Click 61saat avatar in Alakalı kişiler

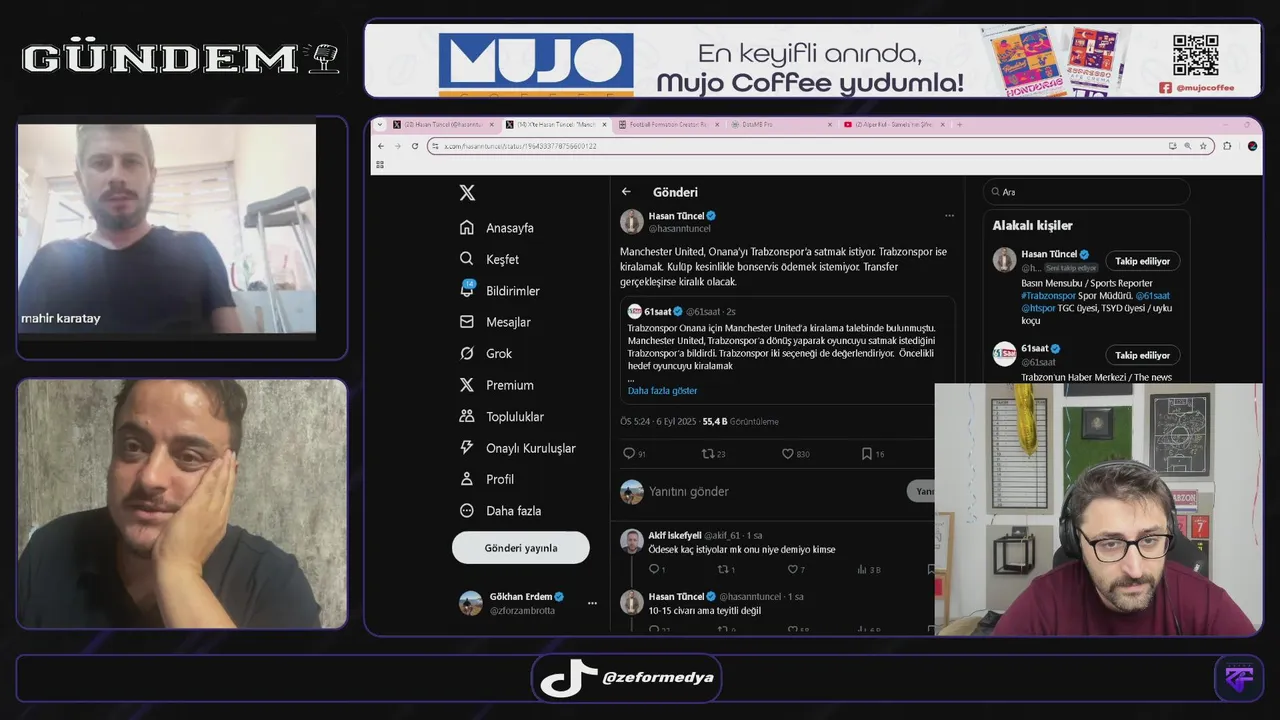pos(1004,354)
